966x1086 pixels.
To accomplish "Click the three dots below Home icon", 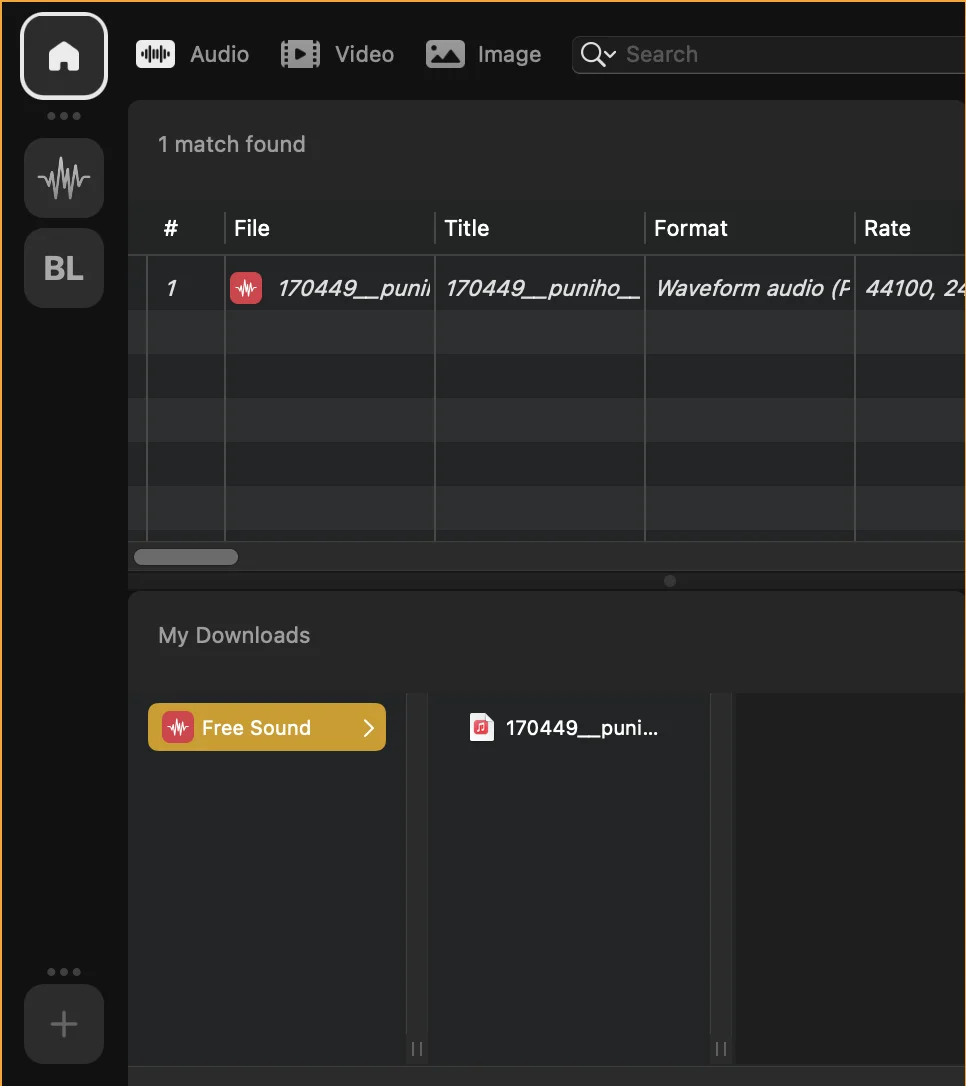I will [64, 116].
